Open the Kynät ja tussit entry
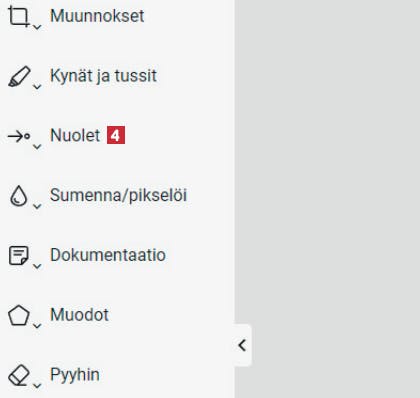 [103, 76]
